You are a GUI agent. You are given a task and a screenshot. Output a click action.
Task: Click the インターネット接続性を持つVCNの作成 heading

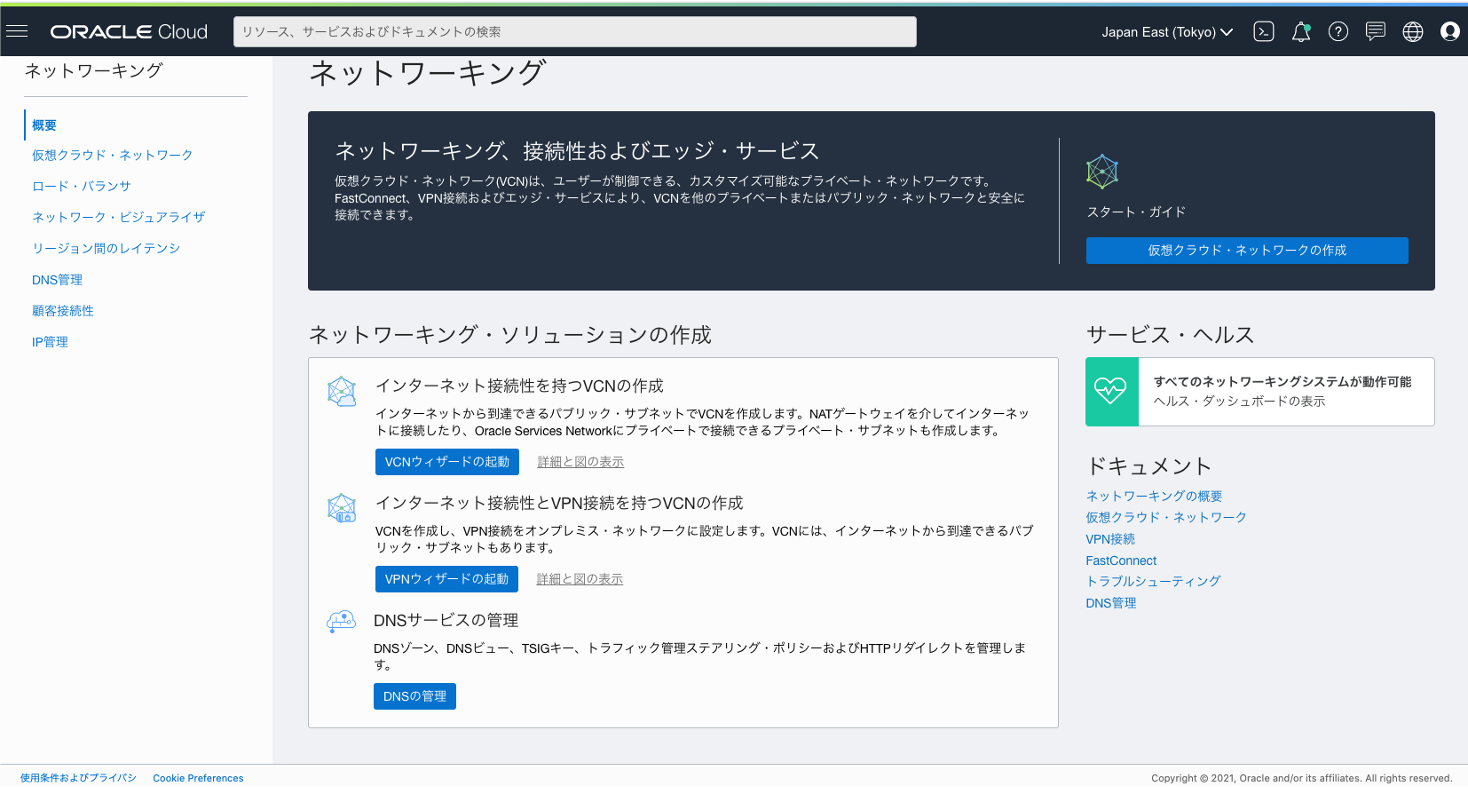[x=519, y=386]
